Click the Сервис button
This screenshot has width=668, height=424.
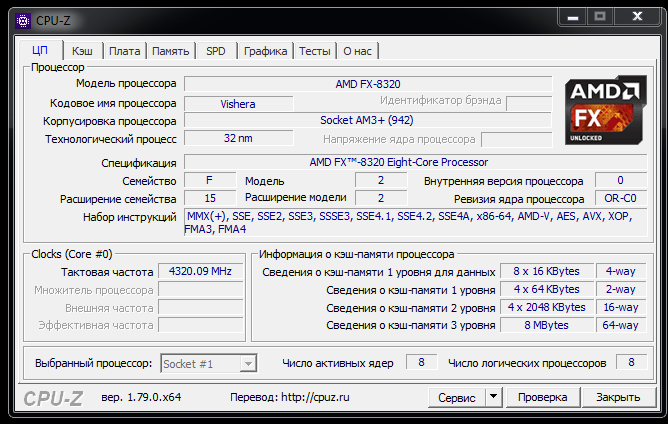[457, 397]
